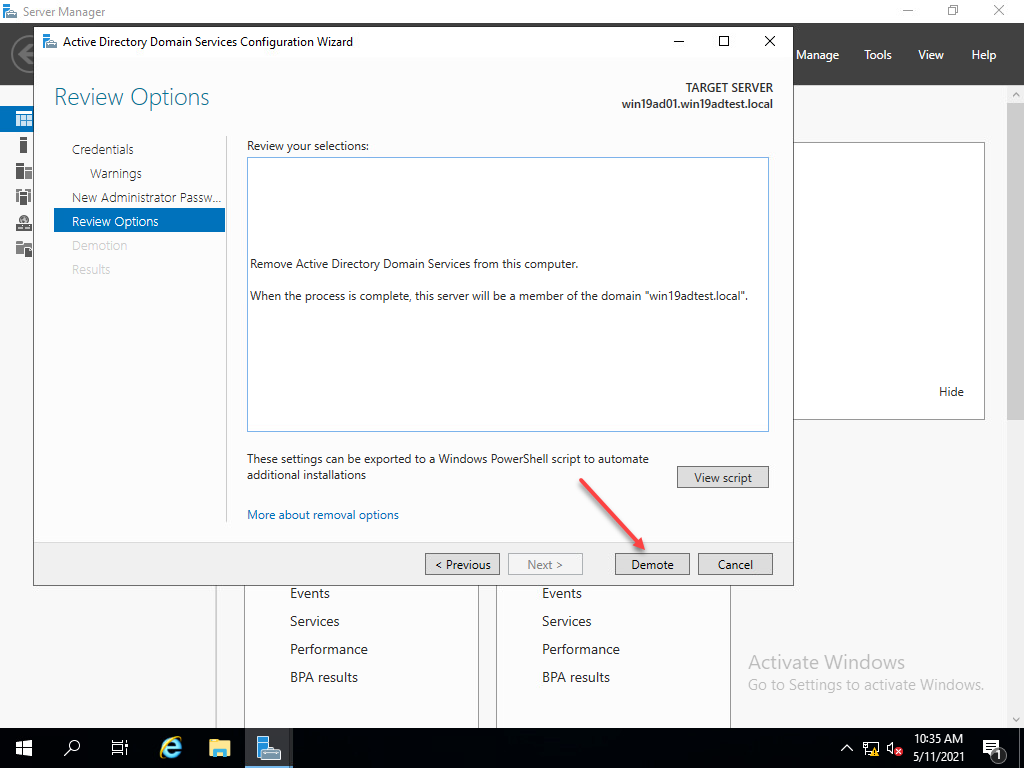Screen dimensions: 1024x768
Task: Hide the notifications pane using the Hide link
Action: (951, 391)
